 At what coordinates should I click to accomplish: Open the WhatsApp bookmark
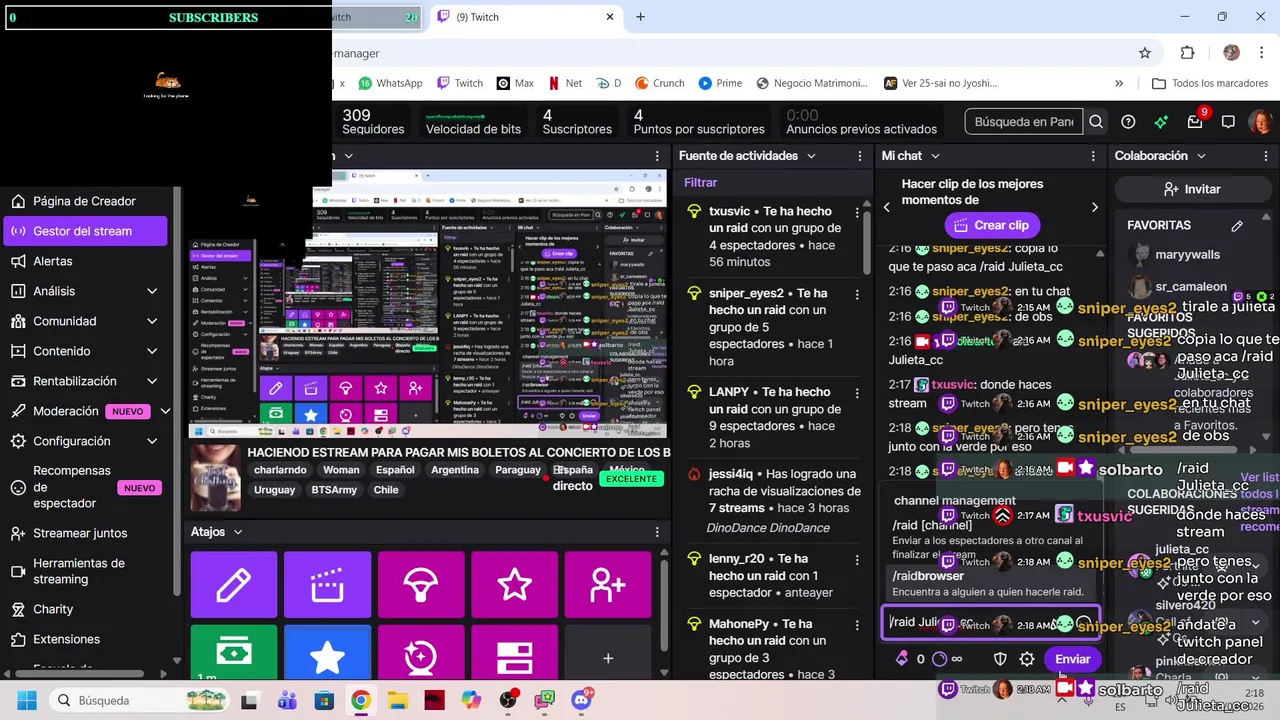click(x=390, y=83)
